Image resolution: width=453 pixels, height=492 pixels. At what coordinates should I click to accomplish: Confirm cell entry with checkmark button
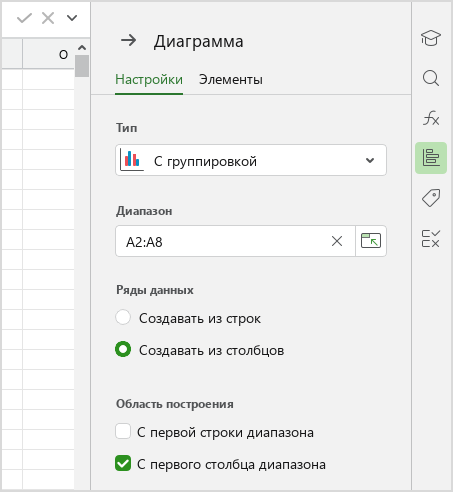coord(24,18)
